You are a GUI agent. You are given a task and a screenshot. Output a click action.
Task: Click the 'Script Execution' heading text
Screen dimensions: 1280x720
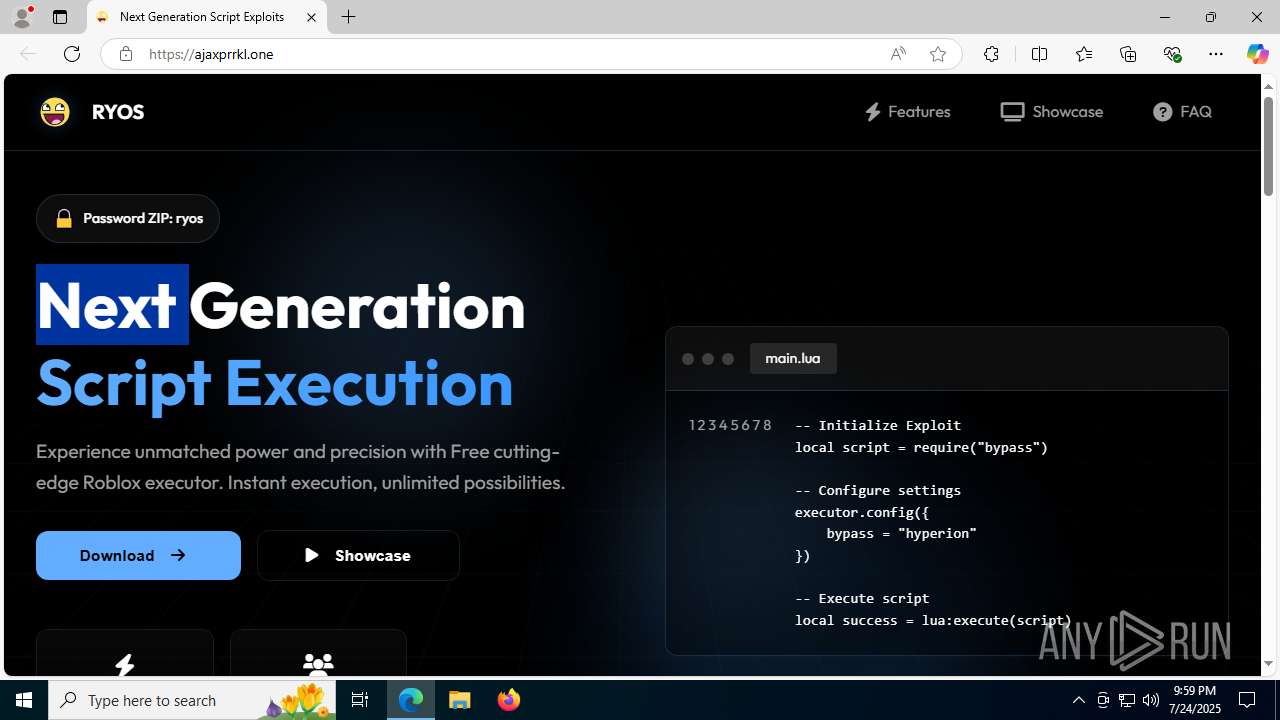click(275, 382)
